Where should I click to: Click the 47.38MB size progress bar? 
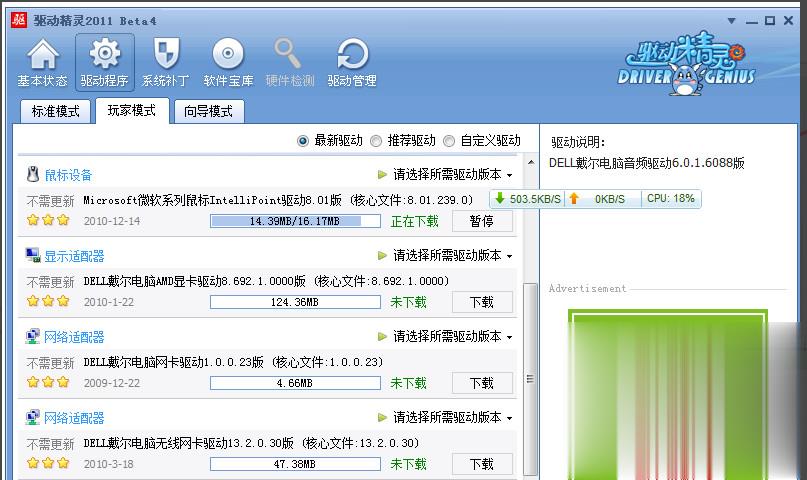click(x=295, y=464)
